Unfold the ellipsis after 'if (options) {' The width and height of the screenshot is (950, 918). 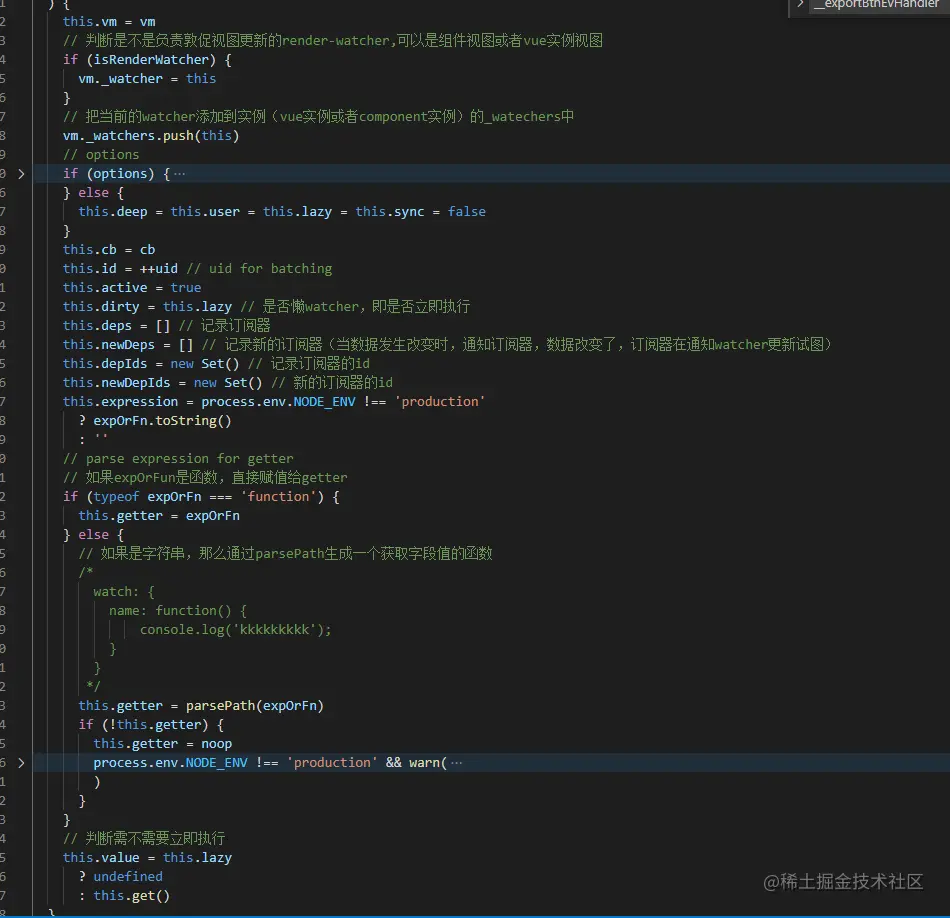tap(179, 174)
